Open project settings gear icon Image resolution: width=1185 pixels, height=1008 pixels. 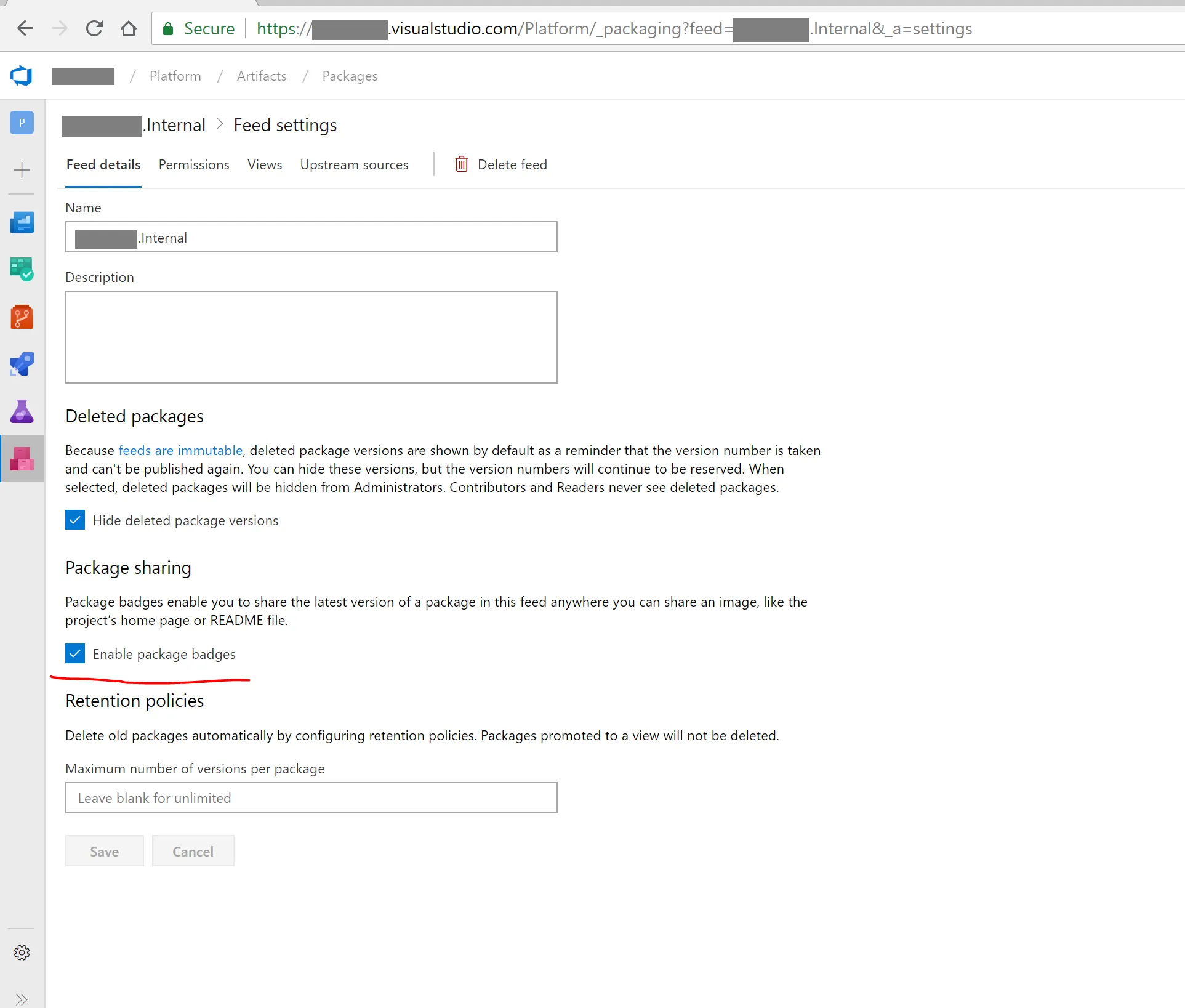point(22,953)
